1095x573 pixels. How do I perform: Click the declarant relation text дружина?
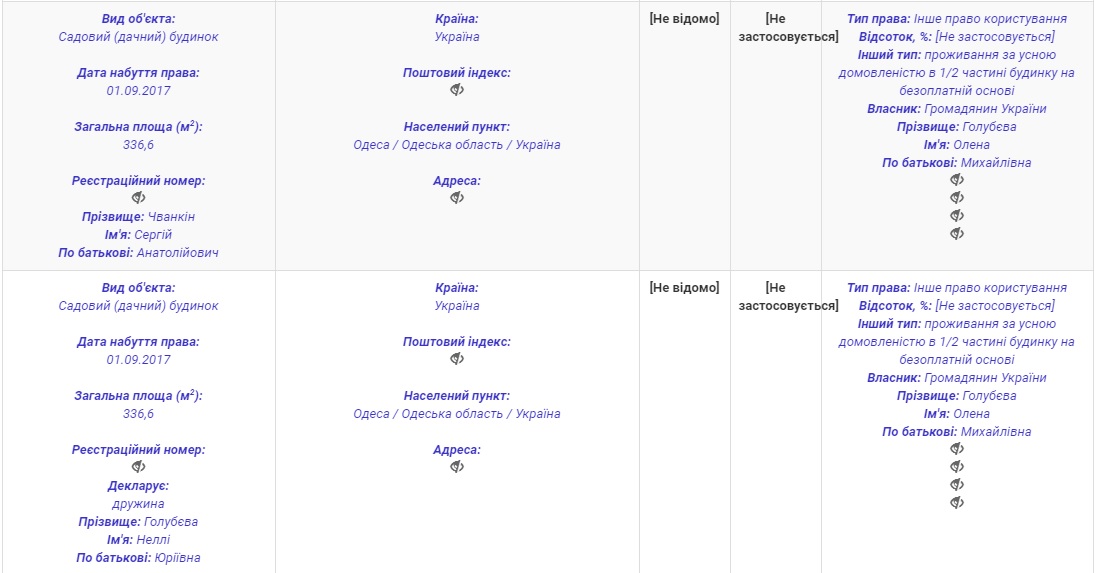click(x=139, y=504)
